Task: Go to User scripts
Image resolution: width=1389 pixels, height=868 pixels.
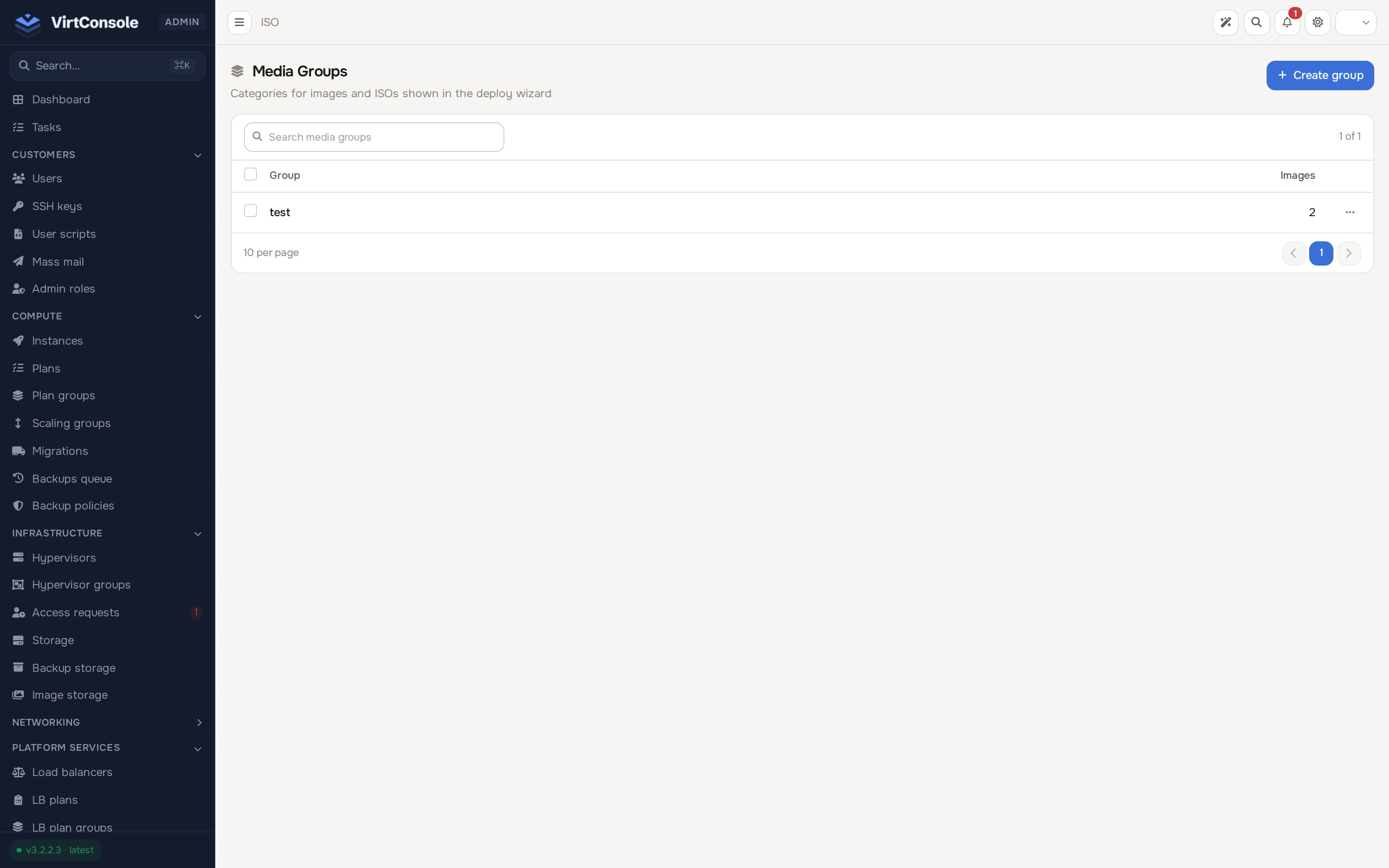Action: (107, 233)
